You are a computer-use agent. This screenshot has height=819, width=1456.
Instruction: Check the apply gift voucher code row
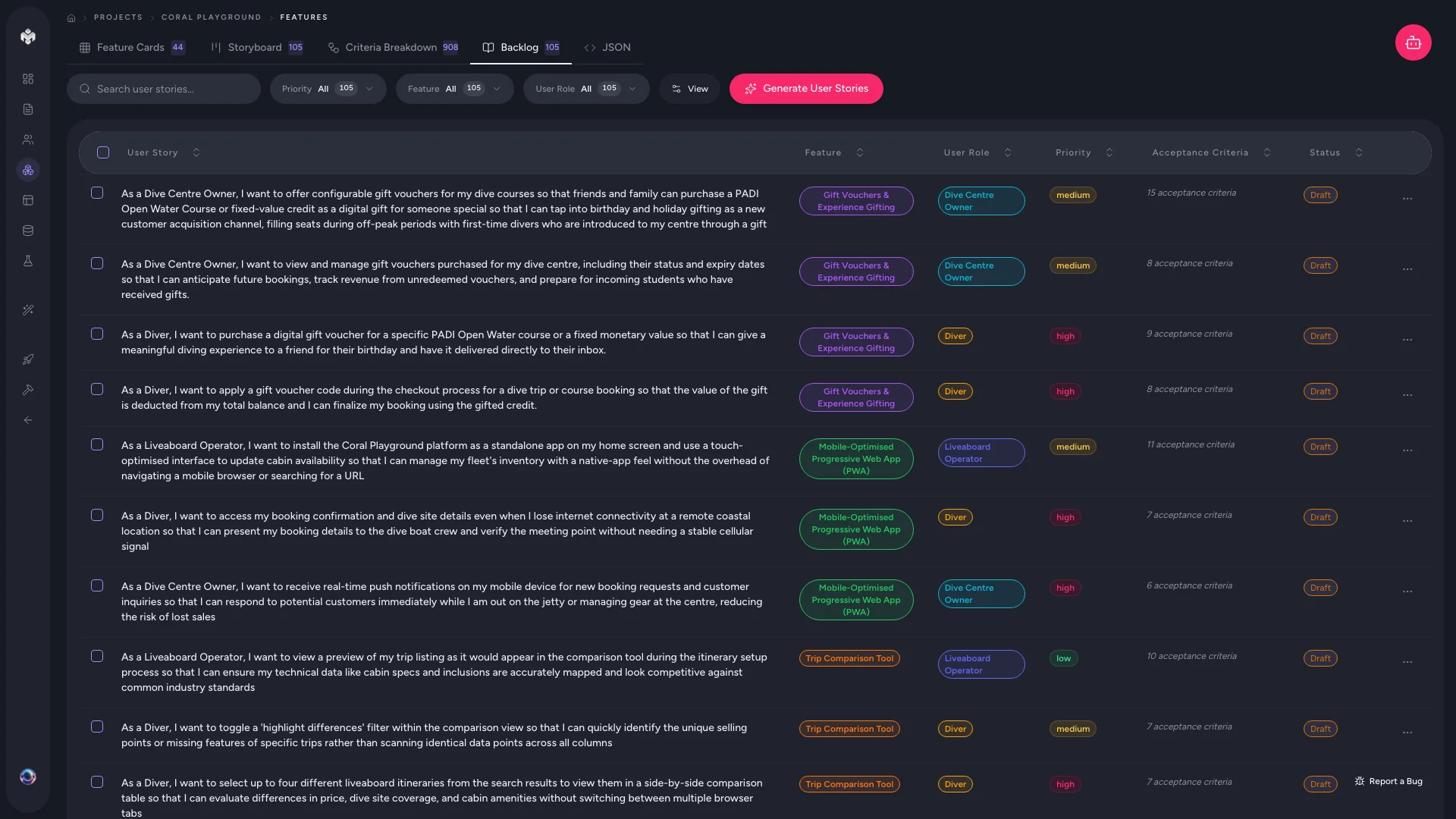click(x=97, y=389)
